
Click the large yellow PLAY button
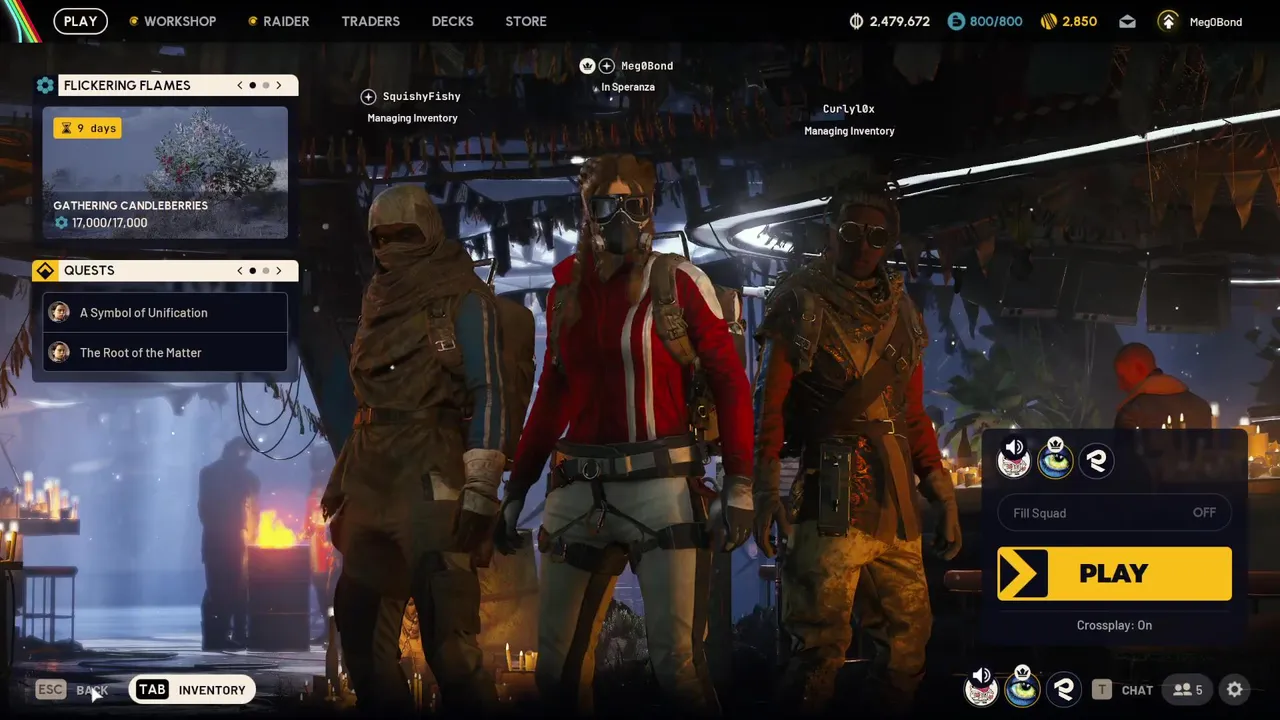click(x=1114, y=573)
